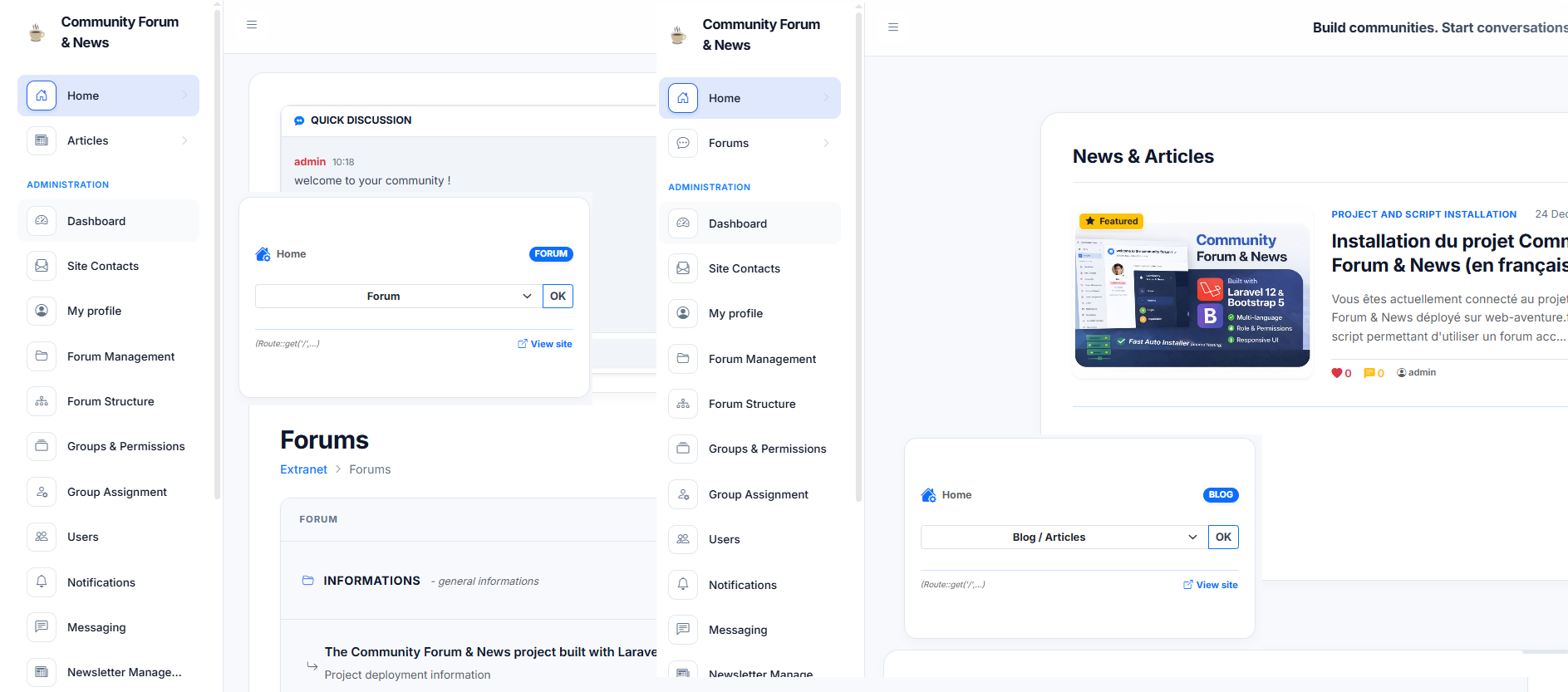Click PROJECT AND SCRIPT INSTALLATION category link
1568x692 pixels.
[1423, 214]
